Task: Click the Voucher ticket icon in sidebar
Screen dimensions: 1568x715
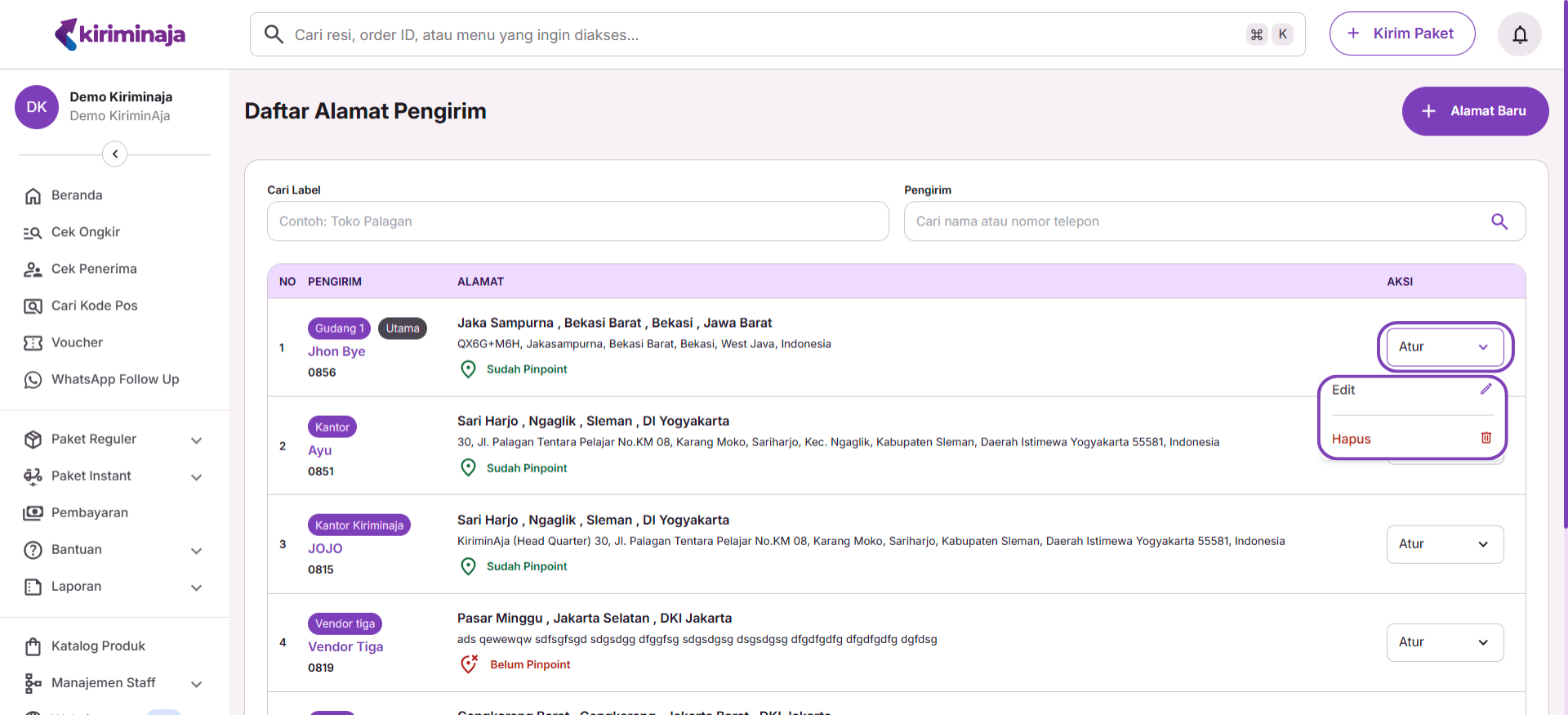Action: [33, 342]
